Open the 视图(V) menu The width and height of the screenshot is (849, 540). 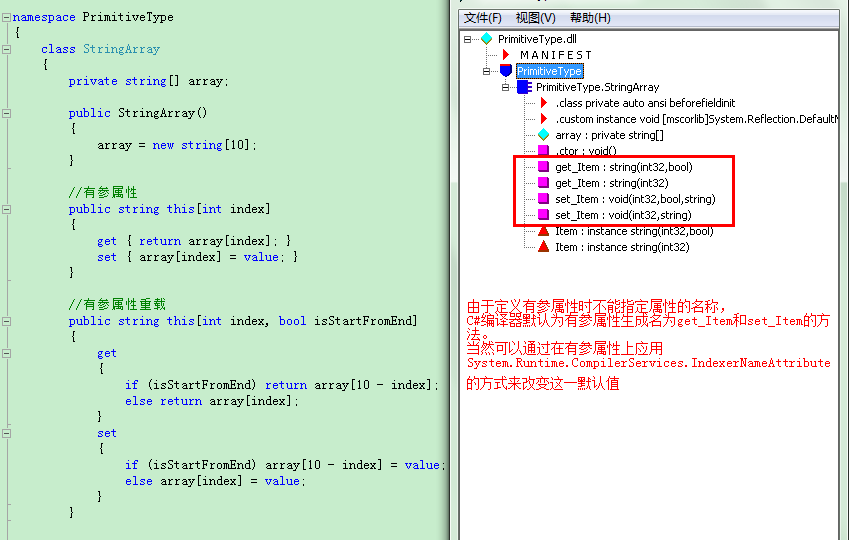coord(535,18)
